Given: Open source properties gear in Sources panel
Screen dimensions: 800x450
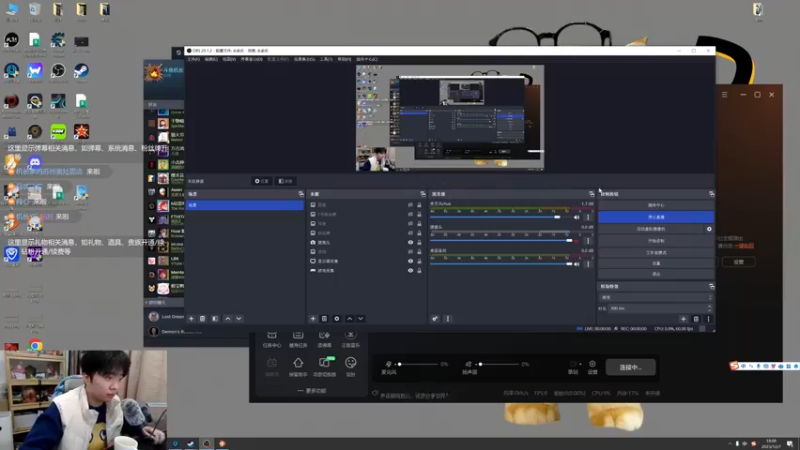Looking at the screenshot, I should pos(337,319).
